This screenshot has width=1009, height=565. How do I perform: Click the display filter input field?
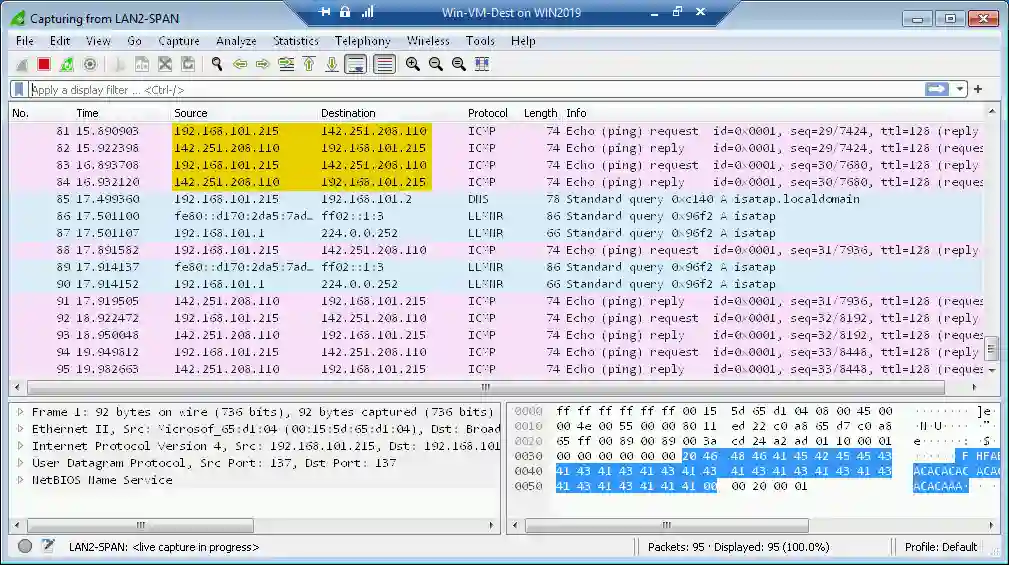[476, 89]
